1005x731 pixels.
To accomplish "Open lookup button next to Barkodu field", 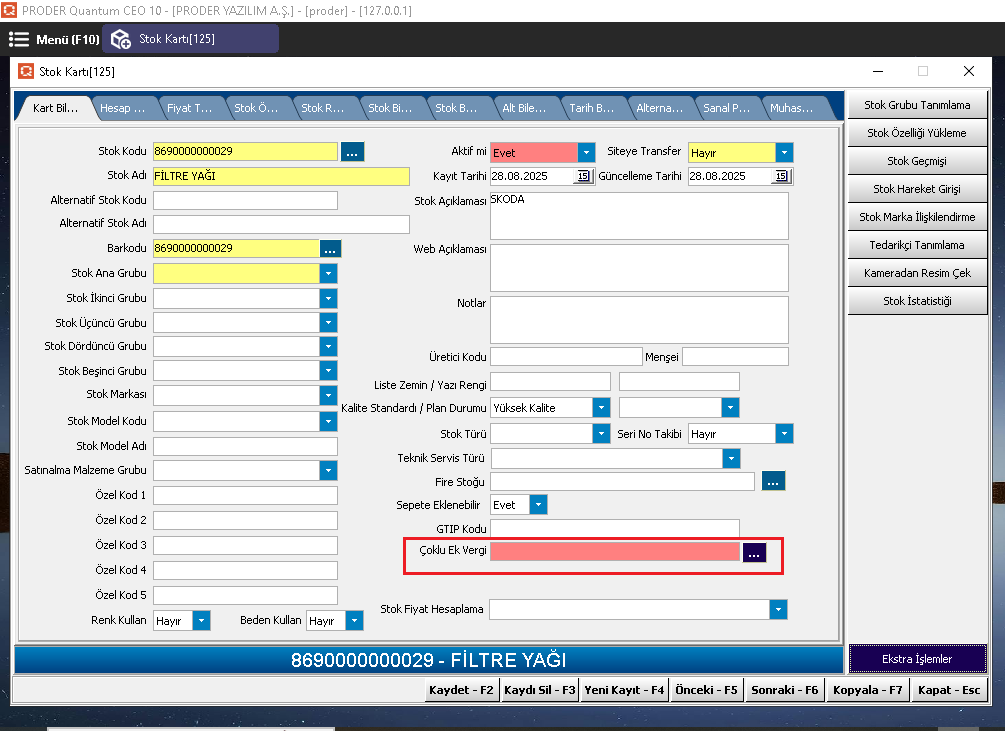I will click(x=330, y=249).
